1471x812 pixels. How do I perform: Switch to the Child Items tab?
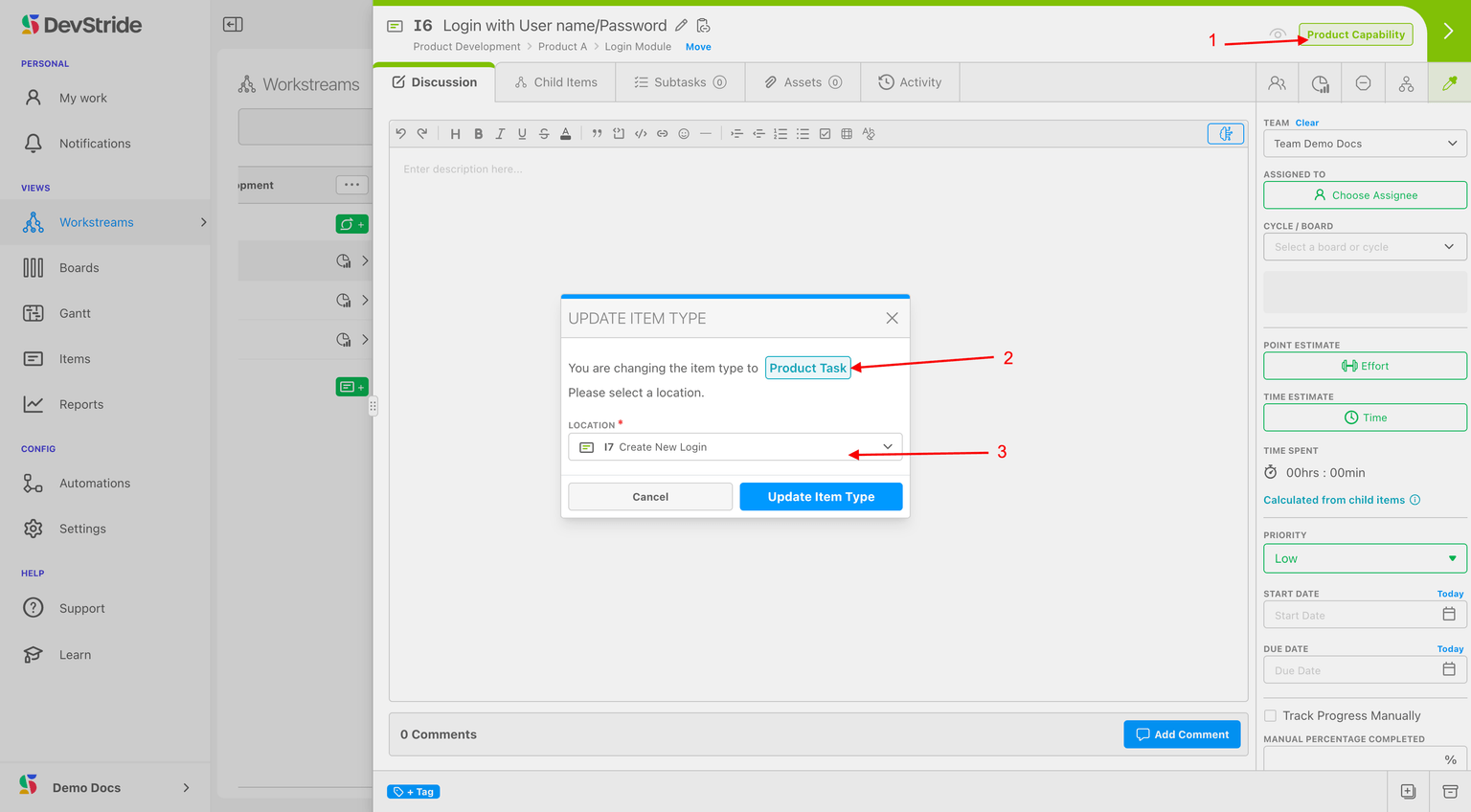click(x=556, y=83)
